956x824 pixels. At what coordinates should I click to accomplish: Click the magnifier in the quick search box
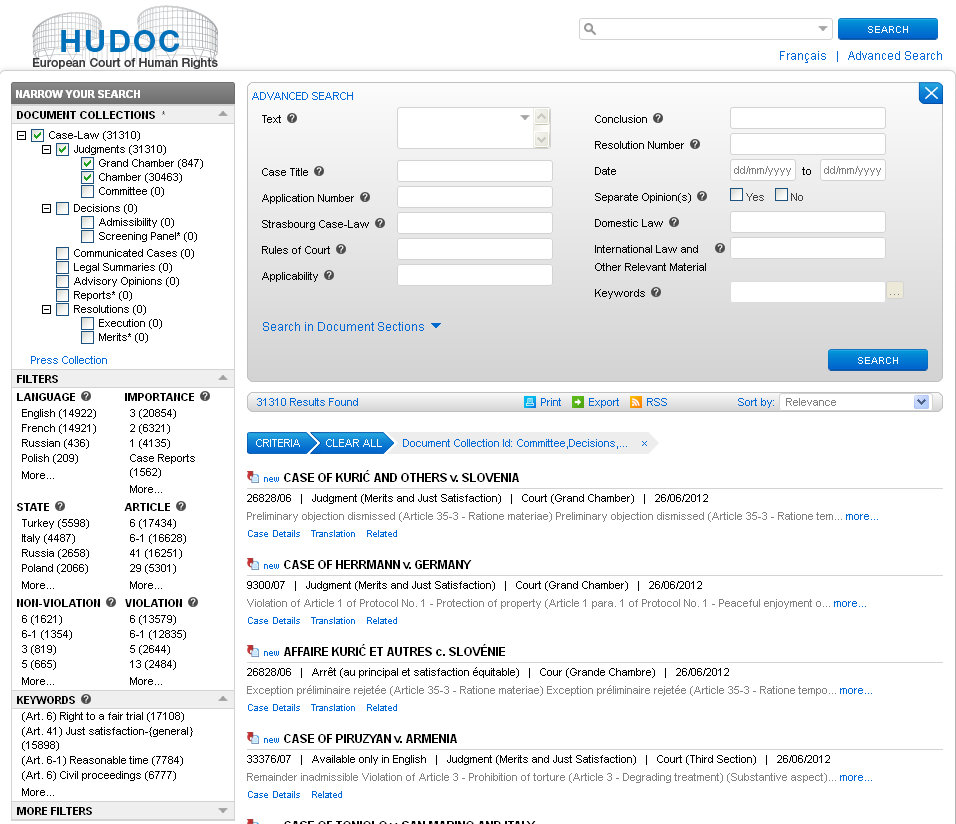[x=592, y=28]
